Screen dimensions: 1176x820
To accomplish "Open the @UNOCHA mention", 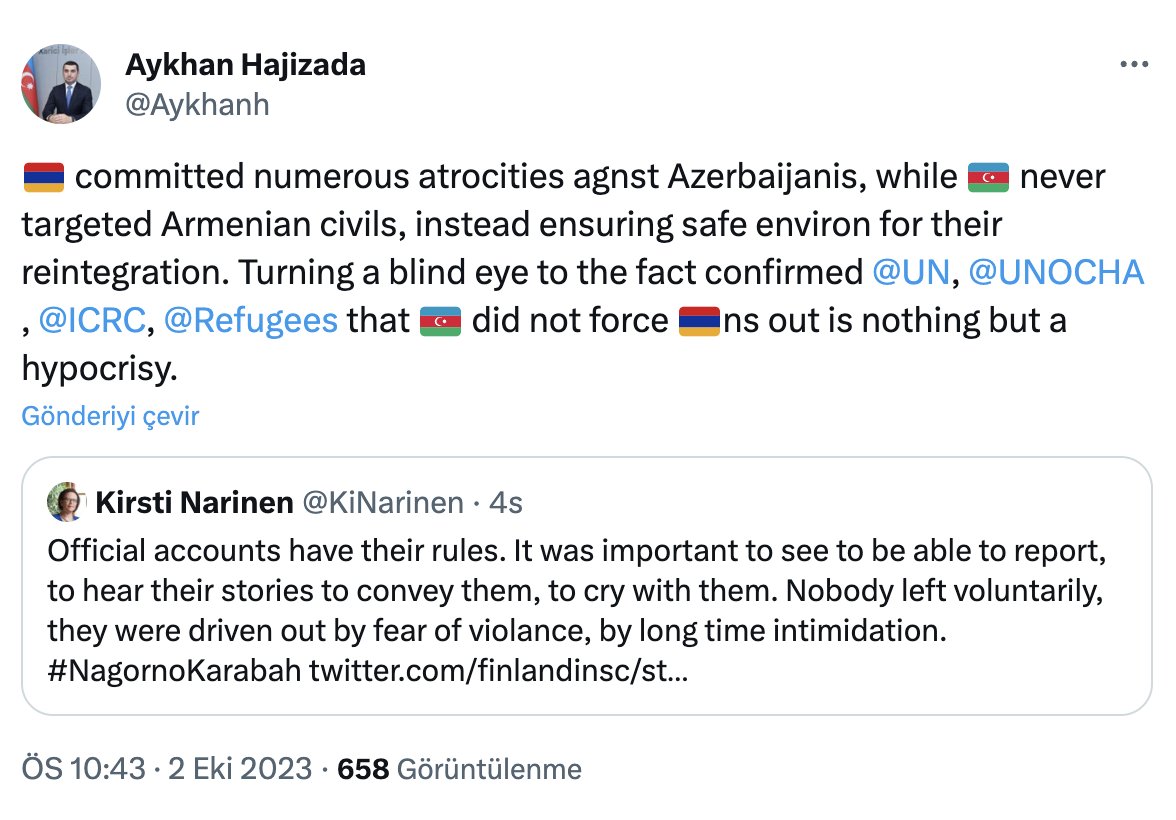I will tap(1056, 272).
